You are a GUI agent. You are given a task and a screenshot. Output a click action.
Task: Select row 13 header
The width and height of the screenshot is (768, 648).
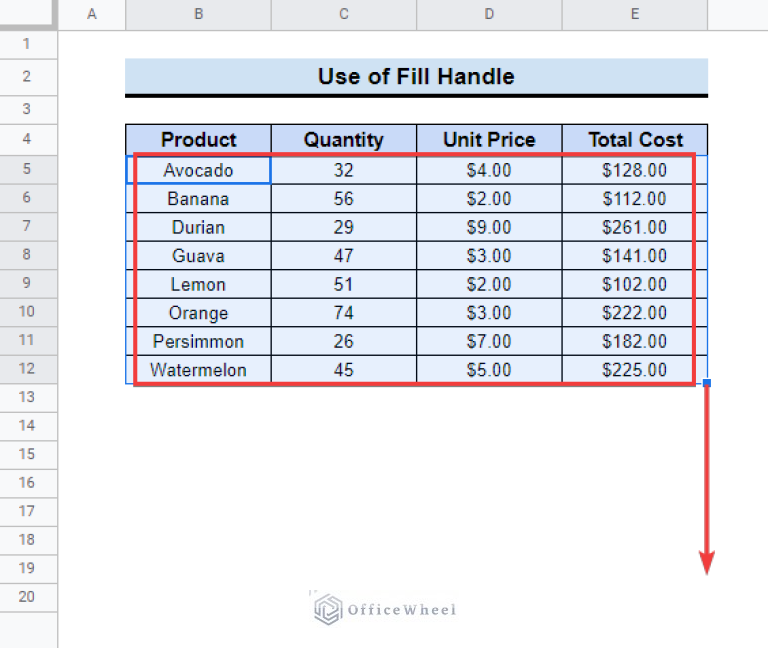click(27, 397)
